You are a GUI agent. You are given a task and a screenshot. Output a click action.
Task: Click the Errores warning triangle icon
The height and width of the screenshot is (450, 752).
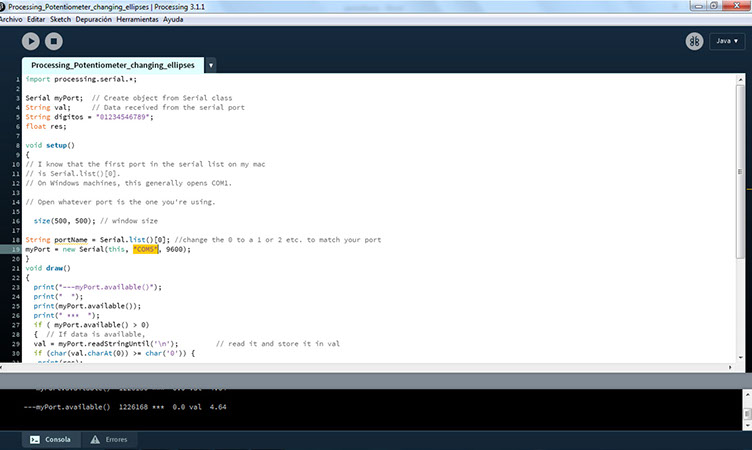(x=95, y=439)
